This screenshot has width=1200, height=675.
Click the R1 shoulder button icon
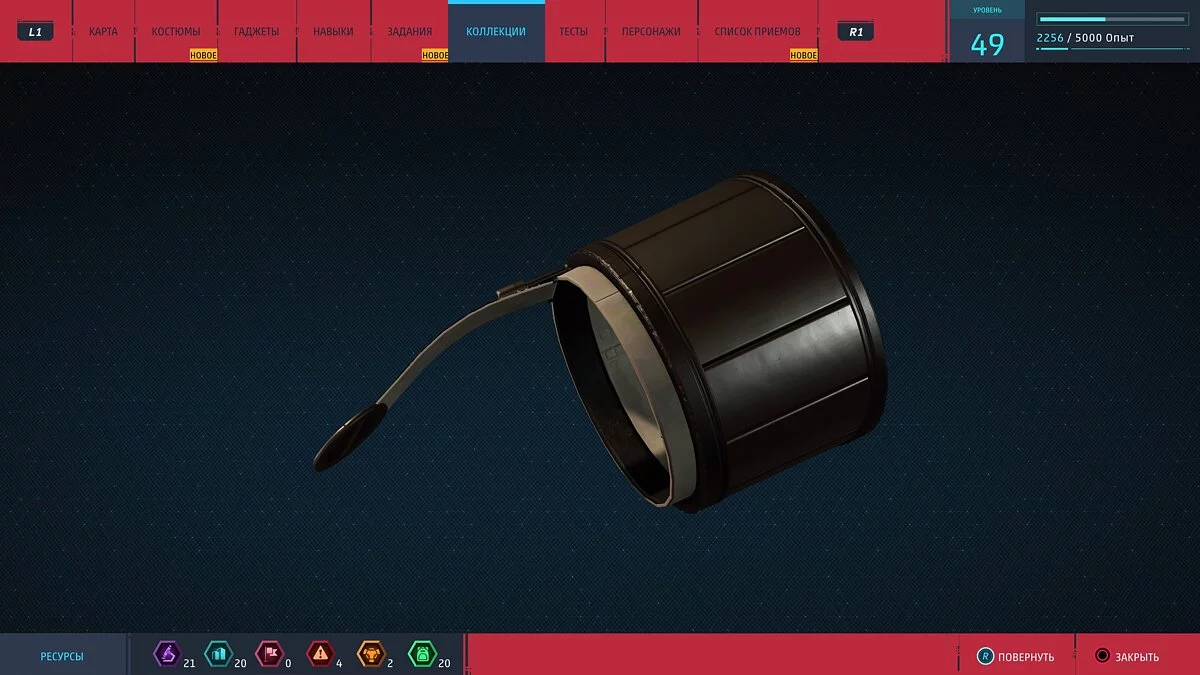point(856,32)
